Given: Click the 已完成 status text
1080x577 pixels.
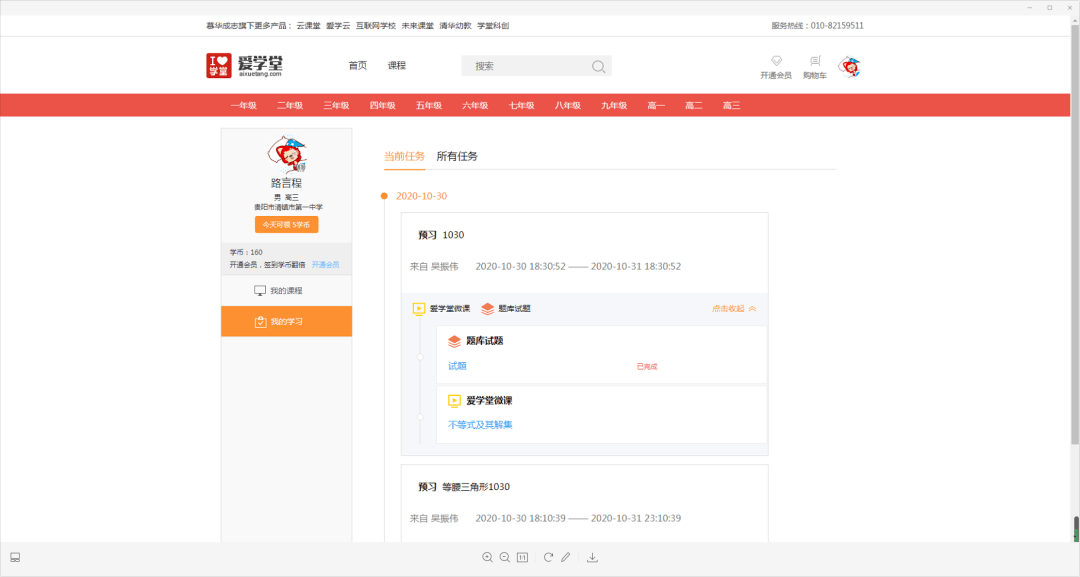Looking at the screenshot, I should point(647,366).
